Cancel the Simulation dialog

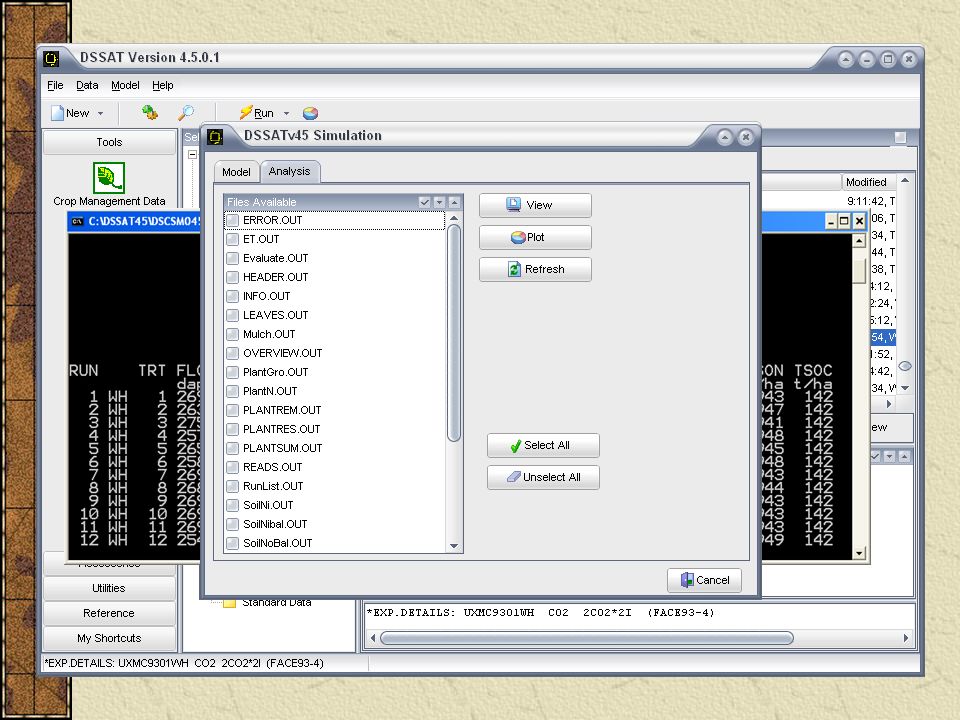704,580
